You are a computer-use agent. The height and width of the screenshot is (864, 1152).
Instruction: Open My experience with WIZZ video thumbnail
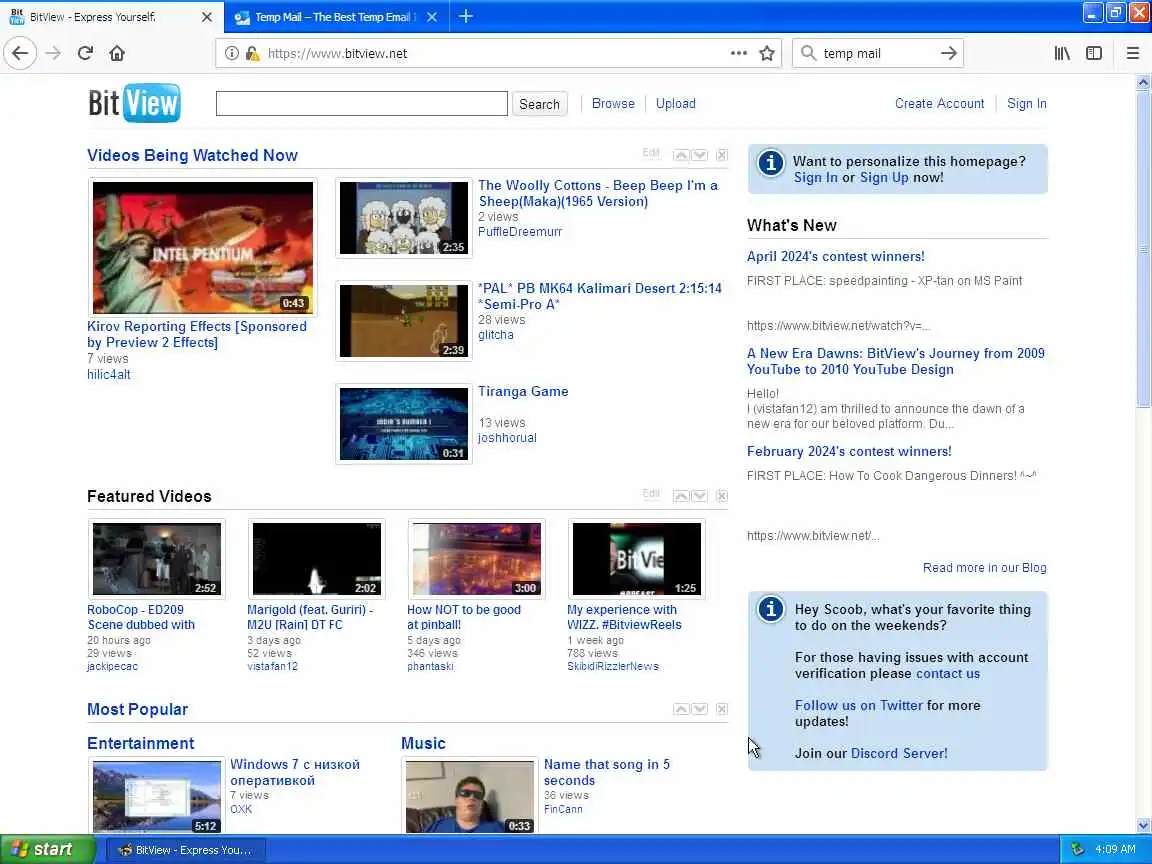tap(636, 559)
